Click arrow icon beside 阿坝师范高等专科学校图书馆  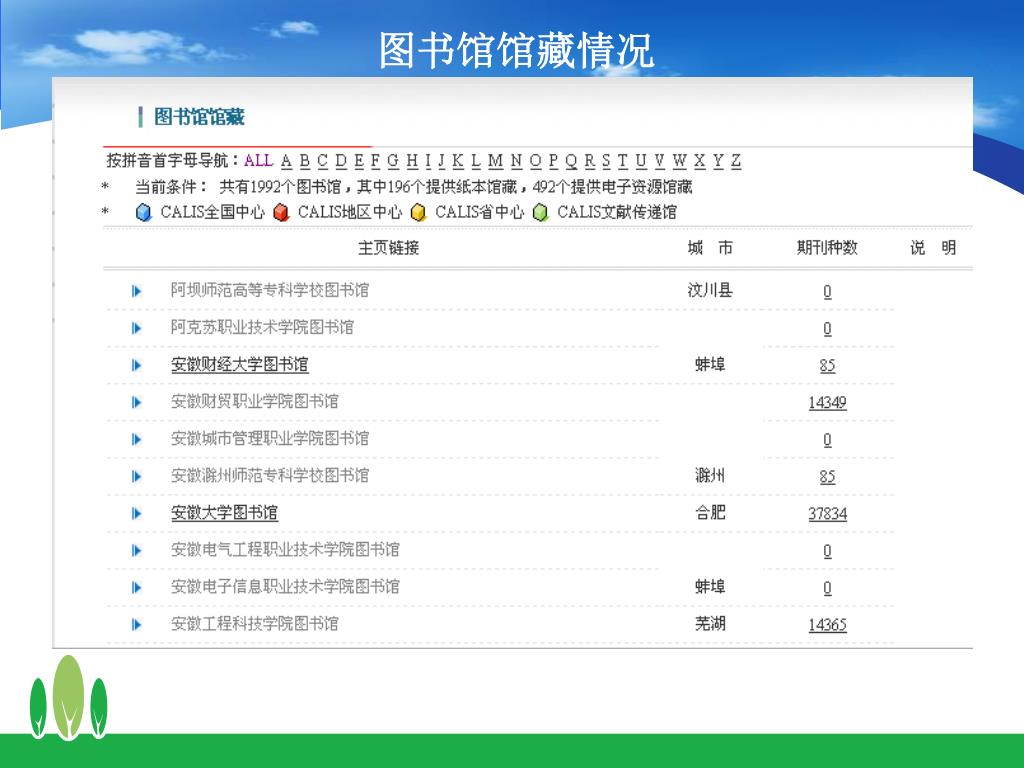point(136,291)
